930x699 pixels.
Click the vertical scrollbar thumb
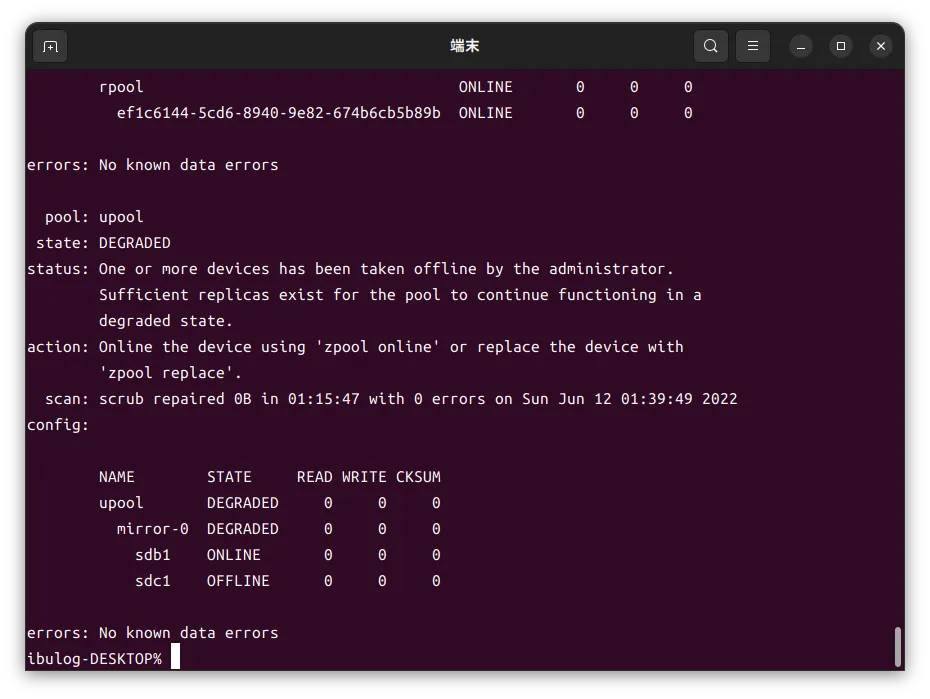pos(897,646)
